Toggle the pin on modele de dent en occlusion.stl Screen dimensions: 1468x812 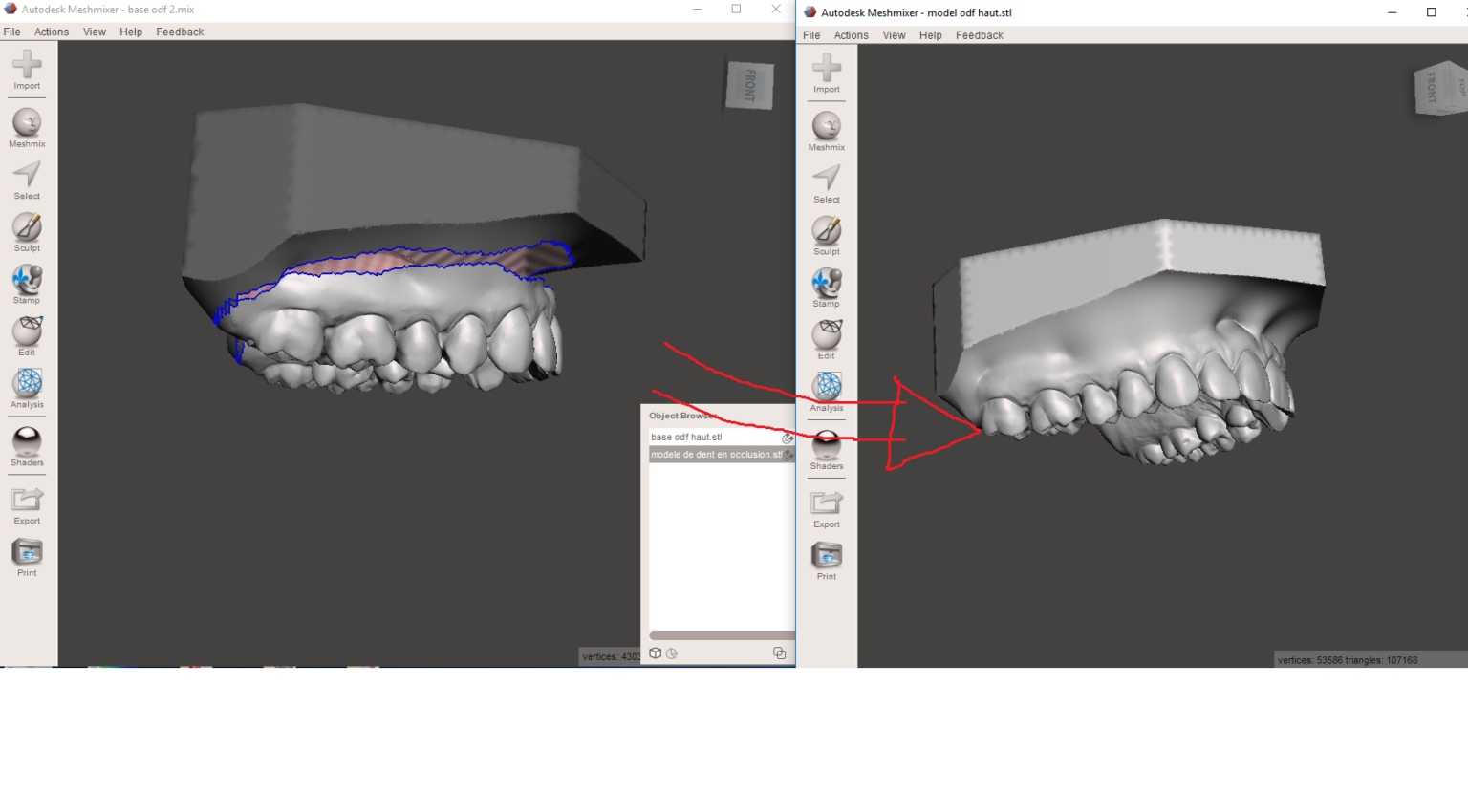(x=787, y=455)
